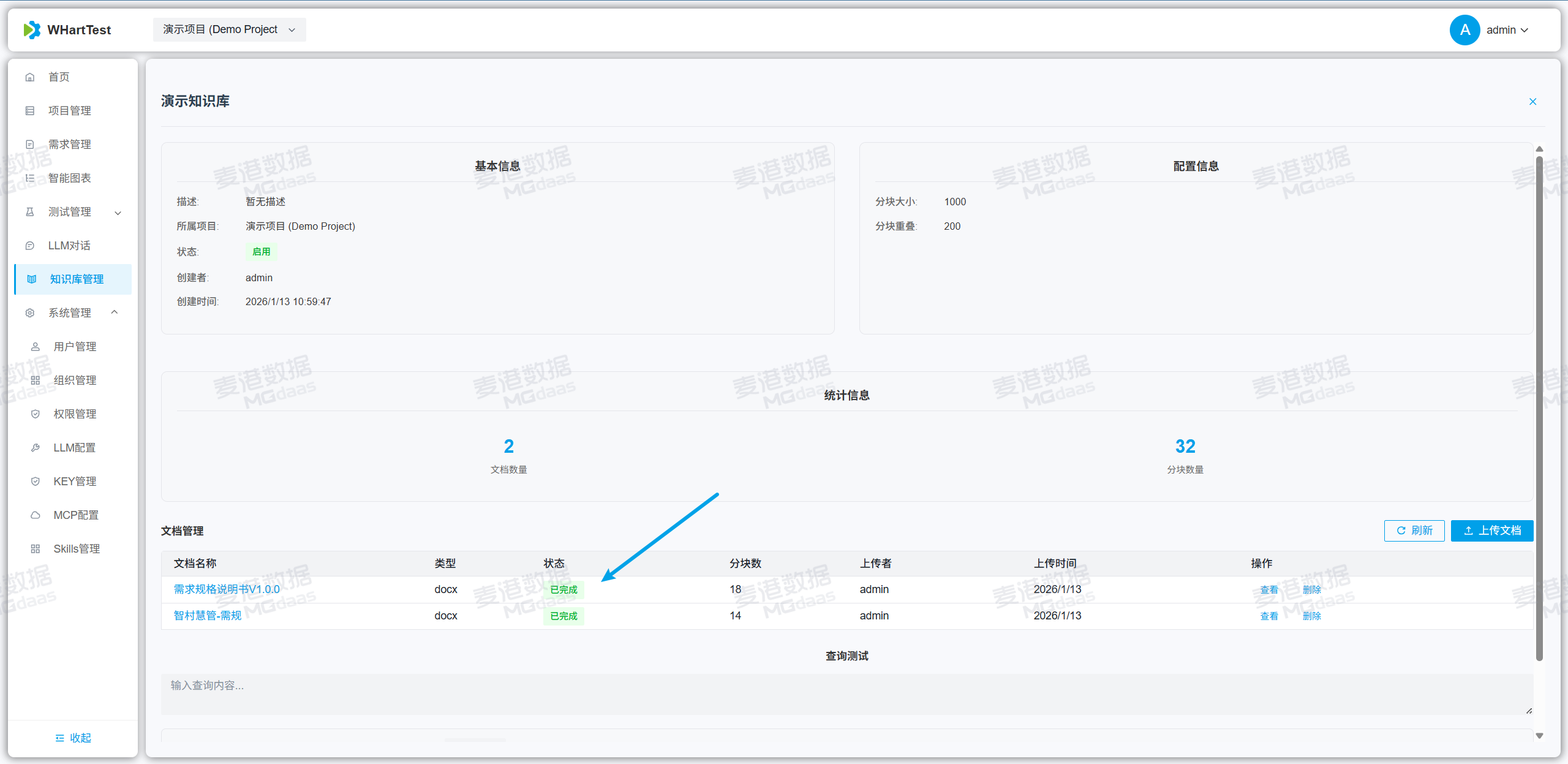The image size is (1568, 764).
Task: Click the grid icon beside Skills管理
Action: (x=36, y=549)
